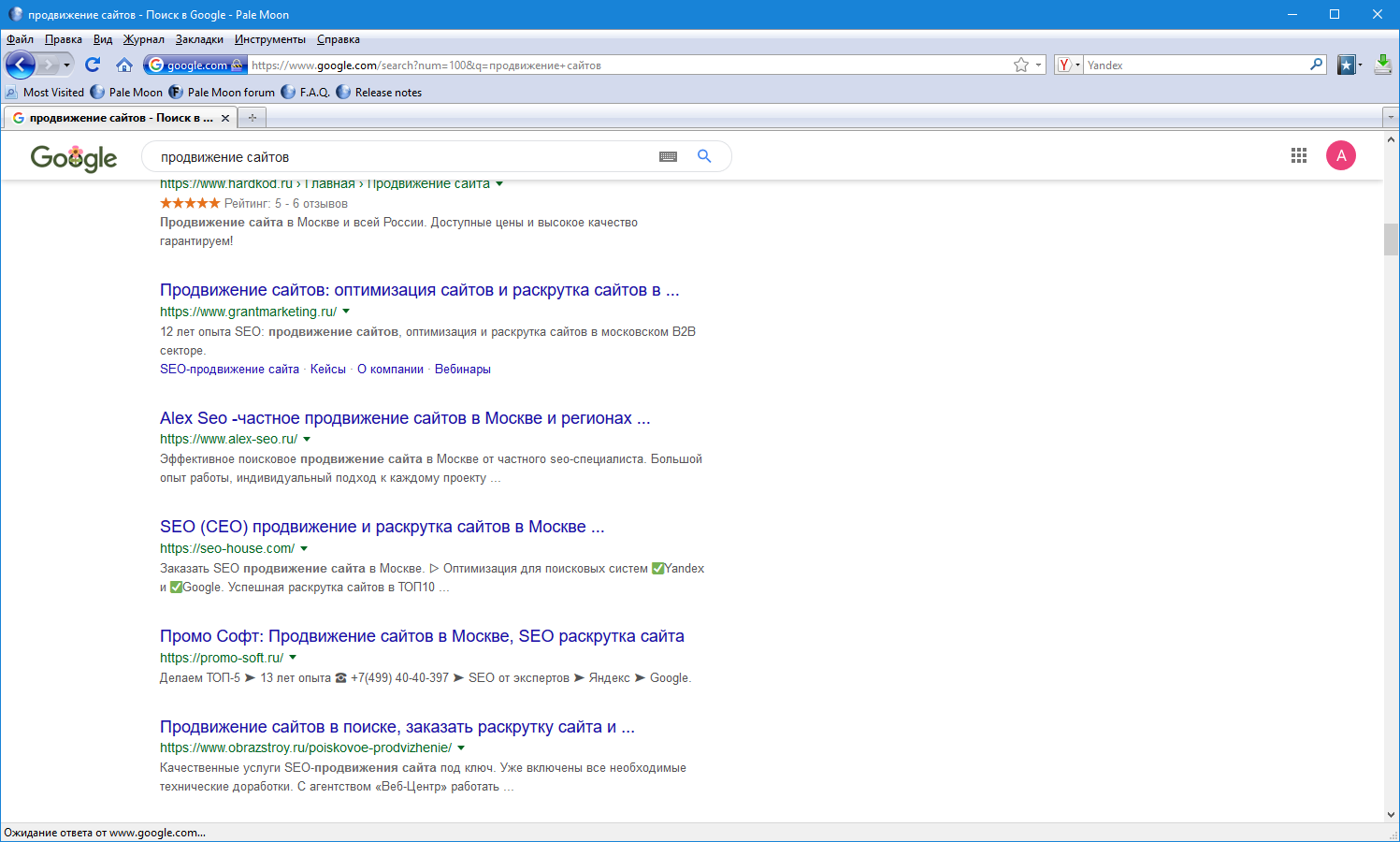Click the https://promo-soft.ru/ green URL
This screenshot has height=842, width=1400.
(222, 658)
